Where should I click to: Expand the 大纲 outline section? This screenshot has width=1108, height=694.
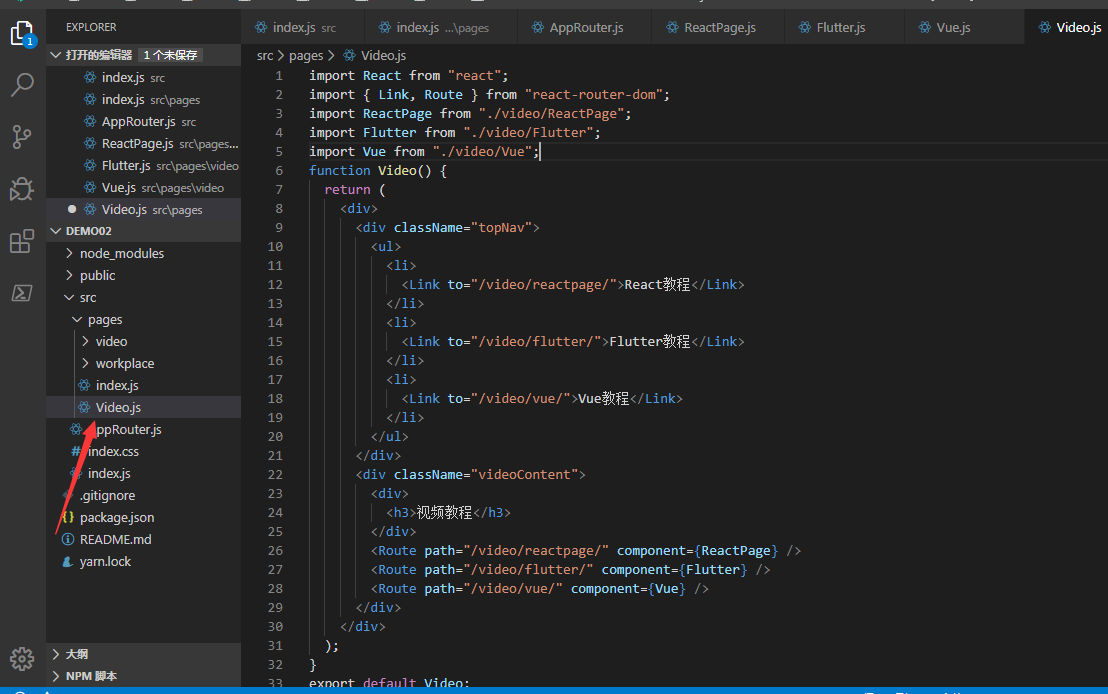tap(143, 654)
